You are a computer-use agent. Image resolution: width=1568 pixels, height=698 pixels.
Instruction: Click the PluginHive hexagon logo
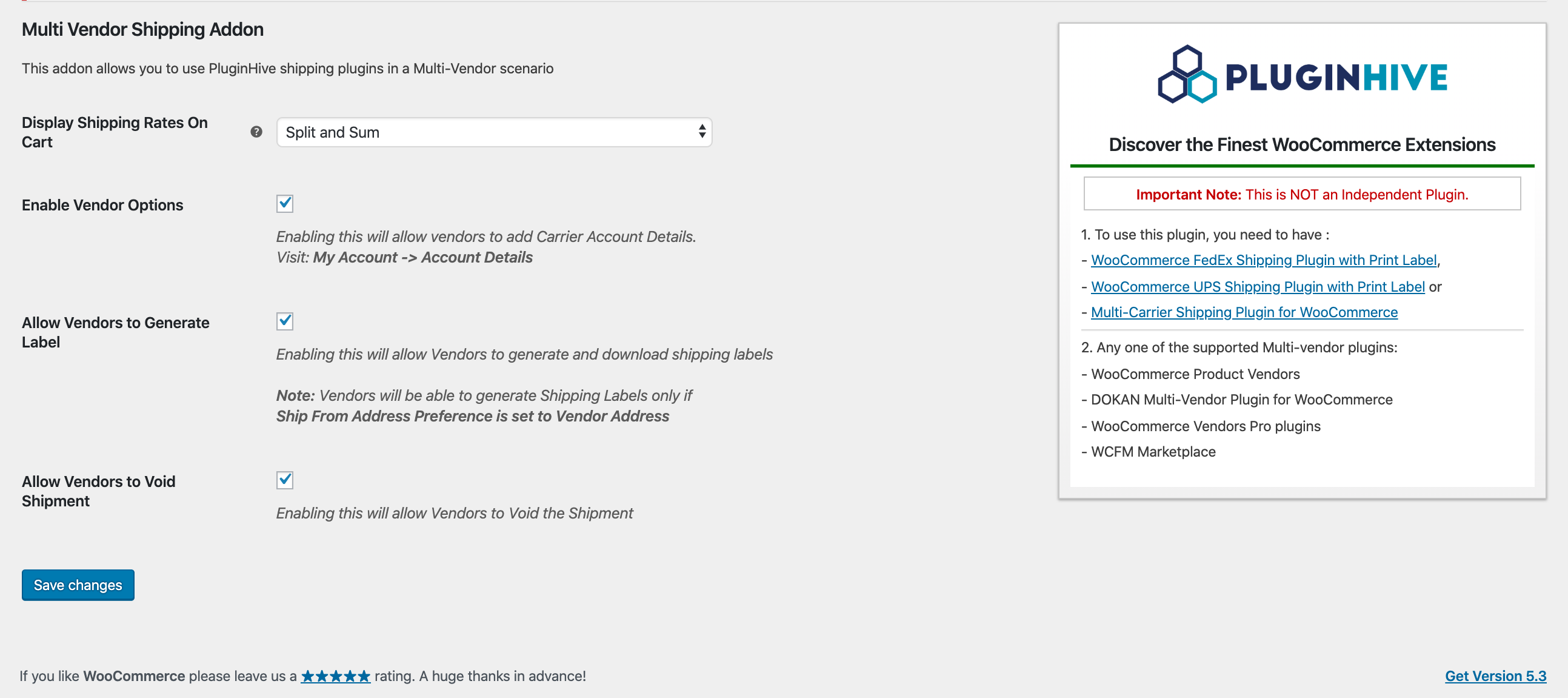tap(1186, 75)
